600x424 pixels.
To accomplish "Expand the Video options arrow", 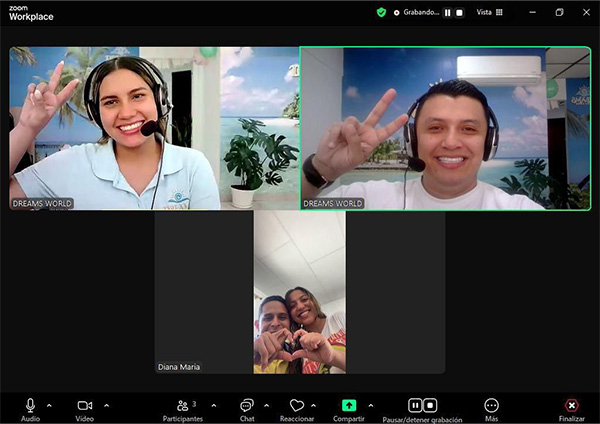I will (x=107, y=405).
